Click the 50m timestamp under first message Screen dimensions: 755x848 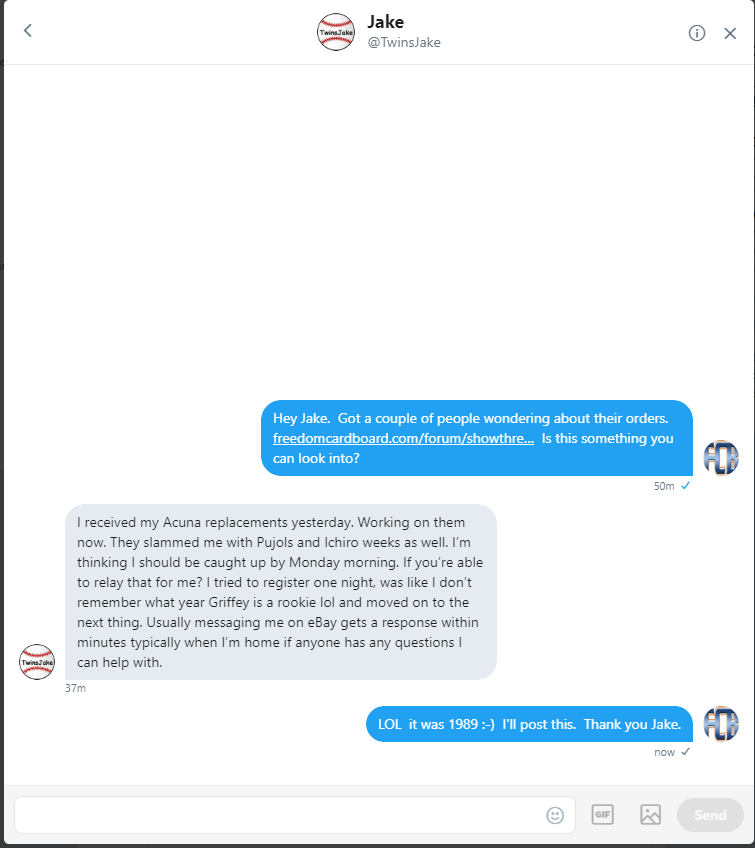tap(664, 486)
